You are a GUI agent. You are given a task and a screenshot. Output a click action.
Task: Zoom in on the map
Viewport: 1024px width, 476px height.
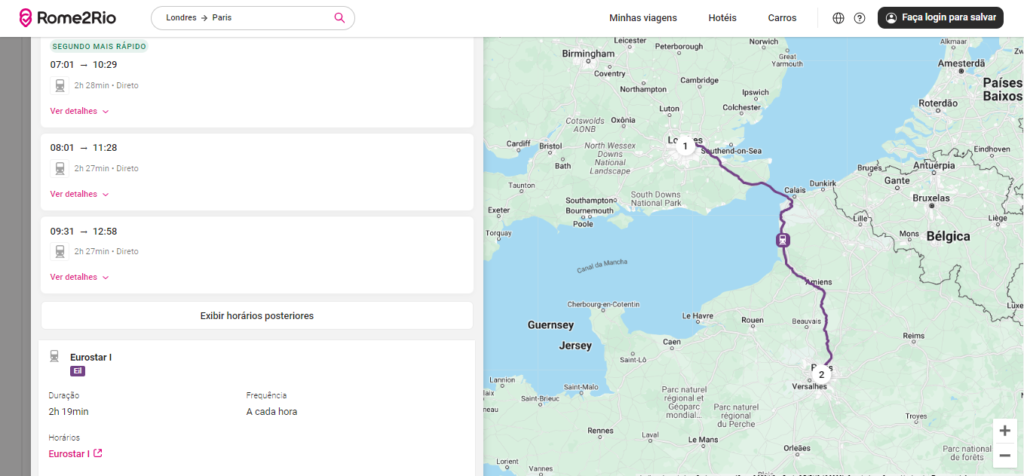(x=1004, y=430)
